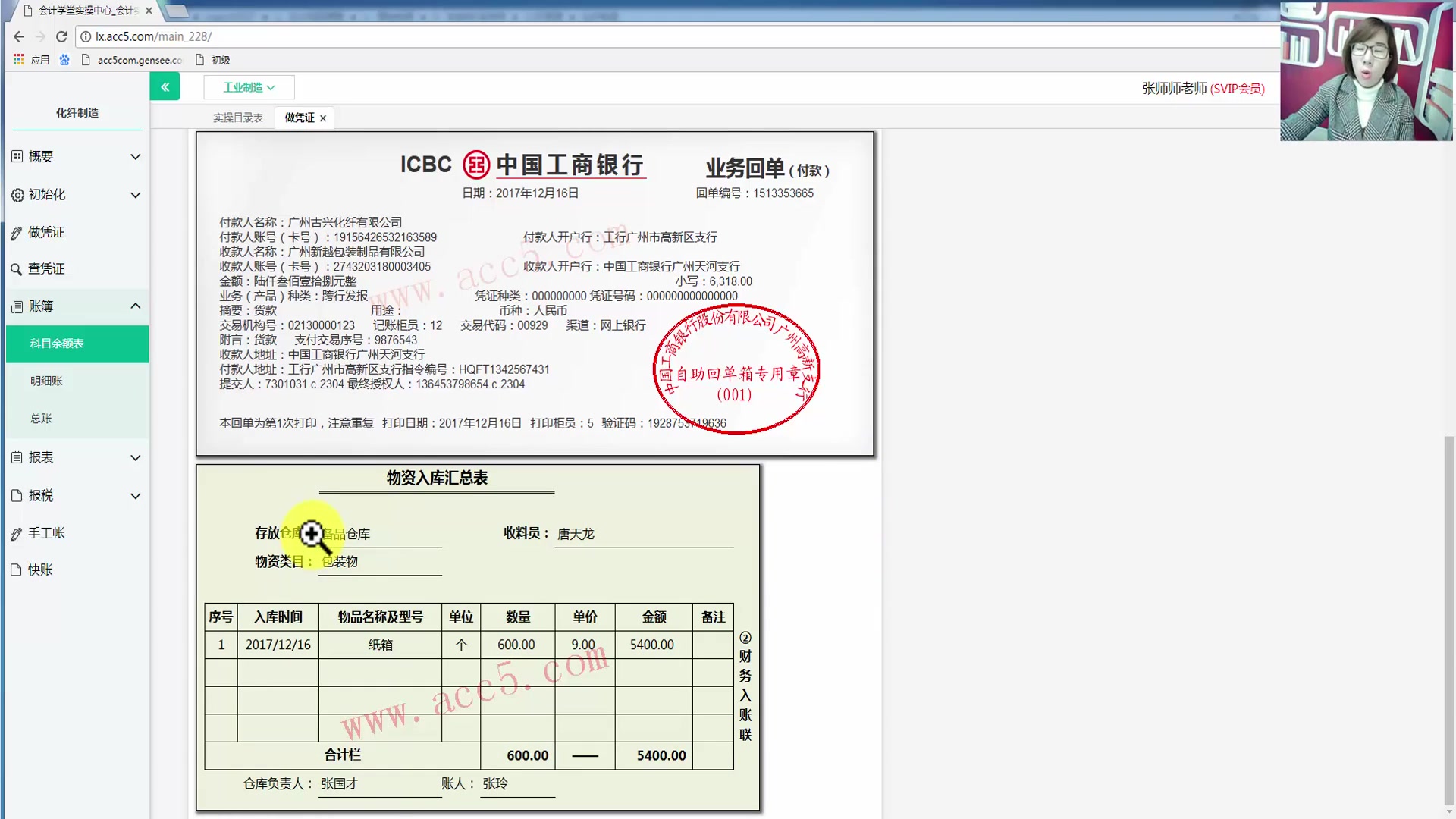Image resolution: width=1456 pixels, height=819 pixels.
Task: Click the 账簿 ledger icon
Action: pos(17,306)
